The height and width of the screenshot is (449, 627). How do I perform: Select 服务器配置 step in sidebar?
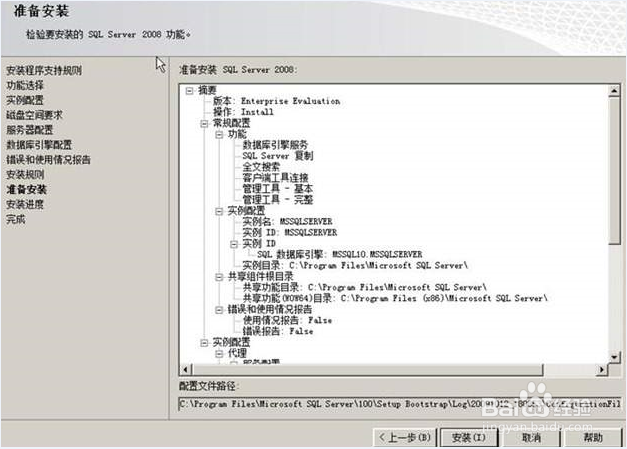point(30,130)
